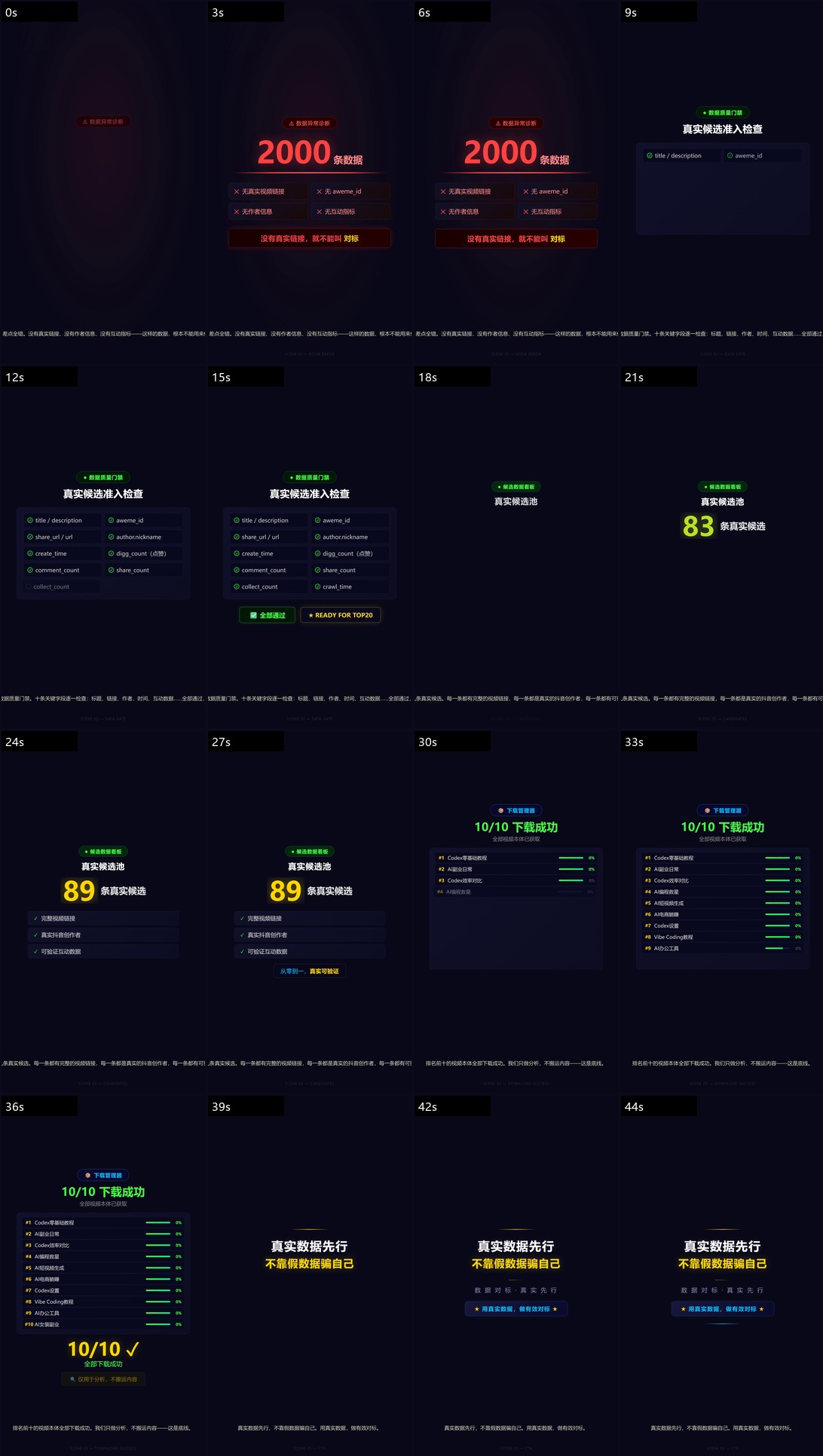This screenshot has height=1456, width=823.
Task: Click the green 全部通过 button
Action: click(268, 616)
